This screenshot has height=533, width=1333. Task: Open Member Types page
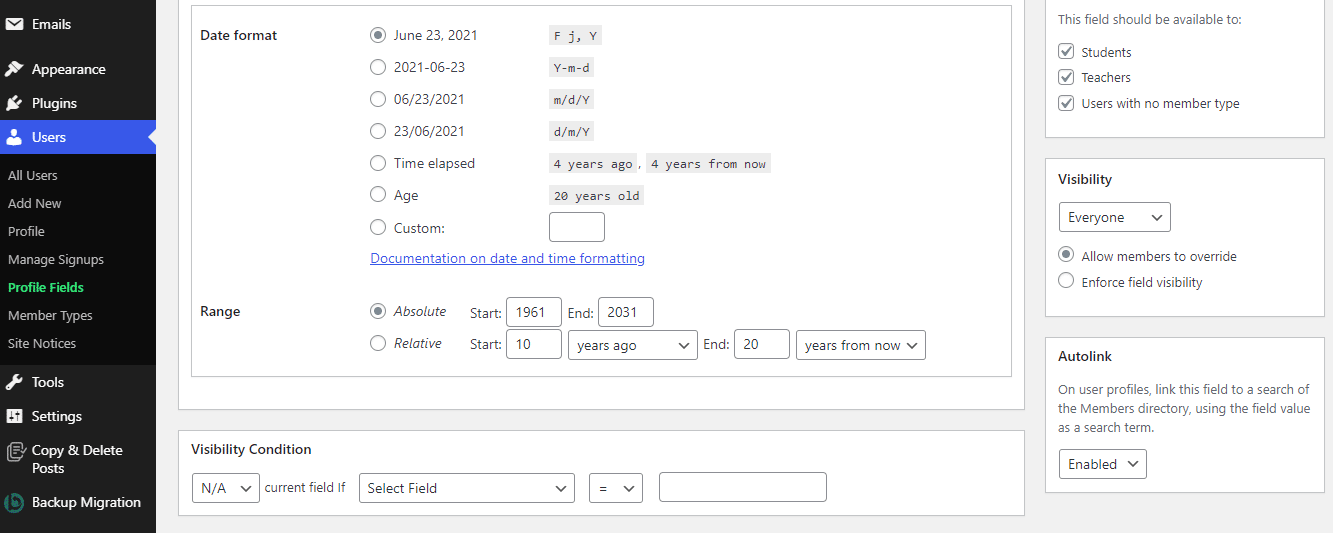pyautogui.click(x=50, y=315)
